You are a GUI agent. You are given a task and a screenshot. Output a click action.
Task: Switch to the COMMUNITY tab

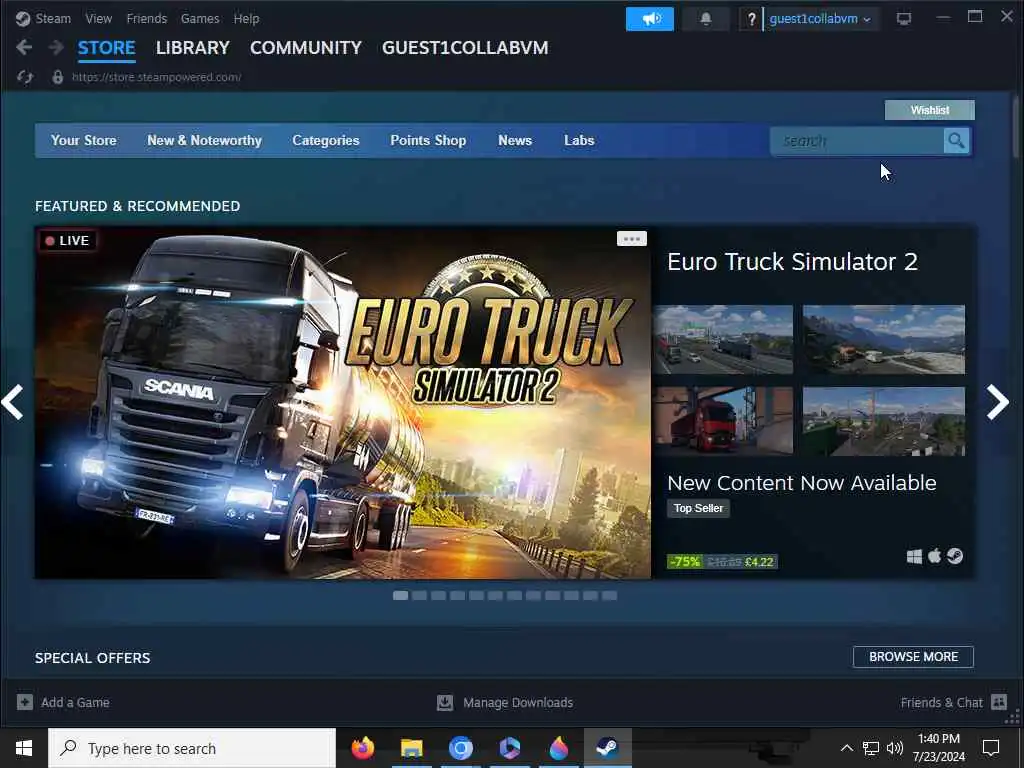click(306, 48)
